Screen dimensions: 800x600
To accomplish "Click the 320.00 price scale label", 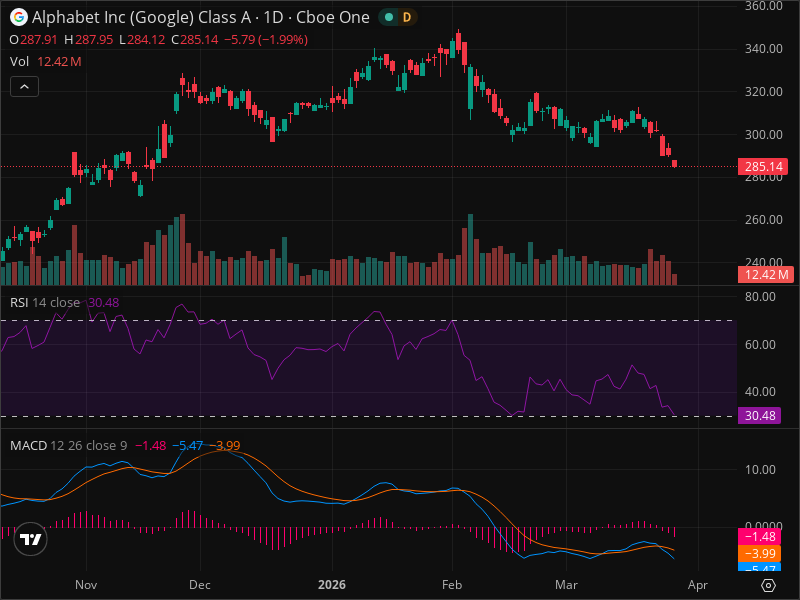I will (x=763, y=92).
